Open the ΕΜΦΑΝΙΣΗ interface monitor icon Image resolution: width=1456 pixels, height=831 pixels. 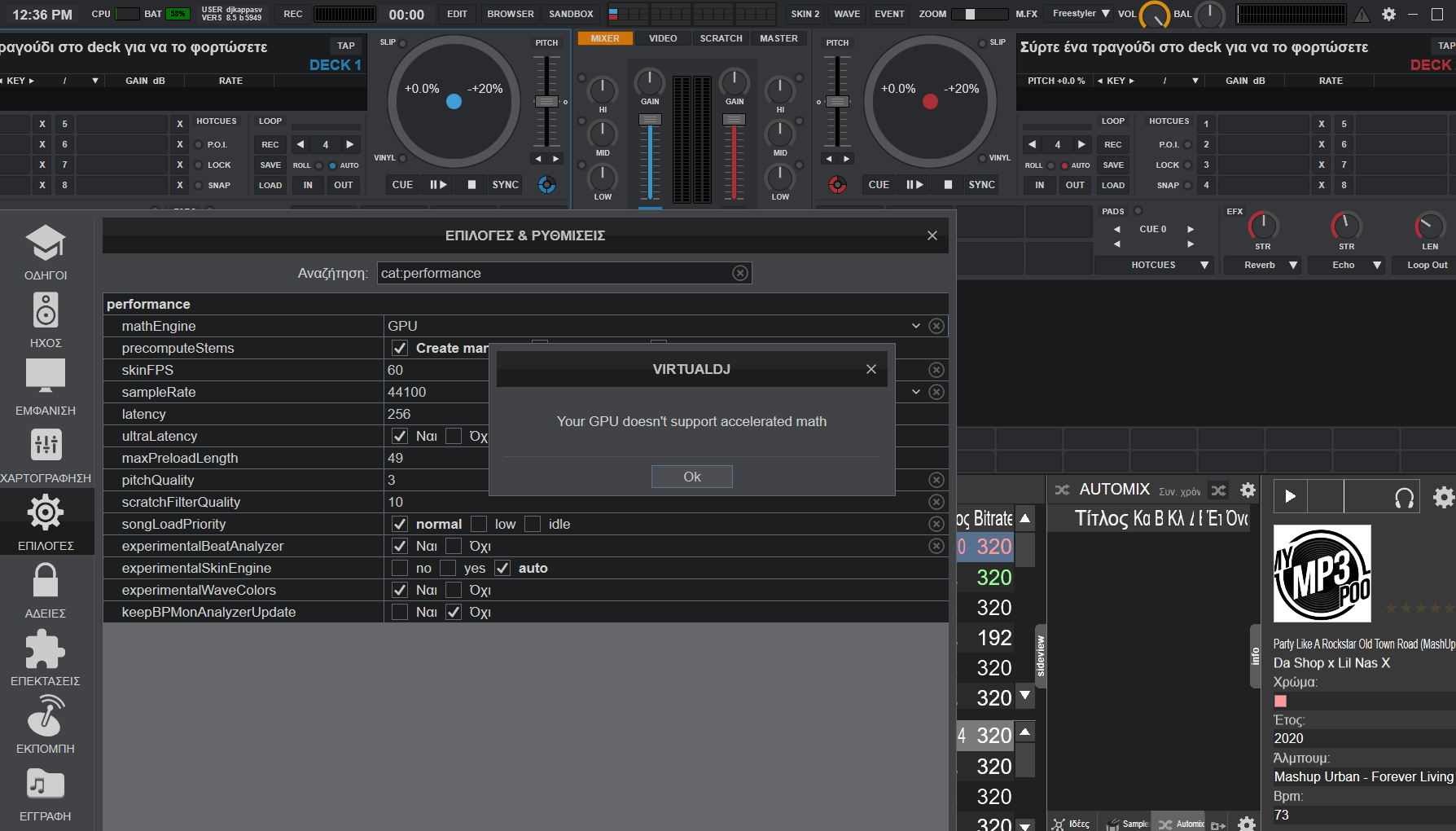46,377
